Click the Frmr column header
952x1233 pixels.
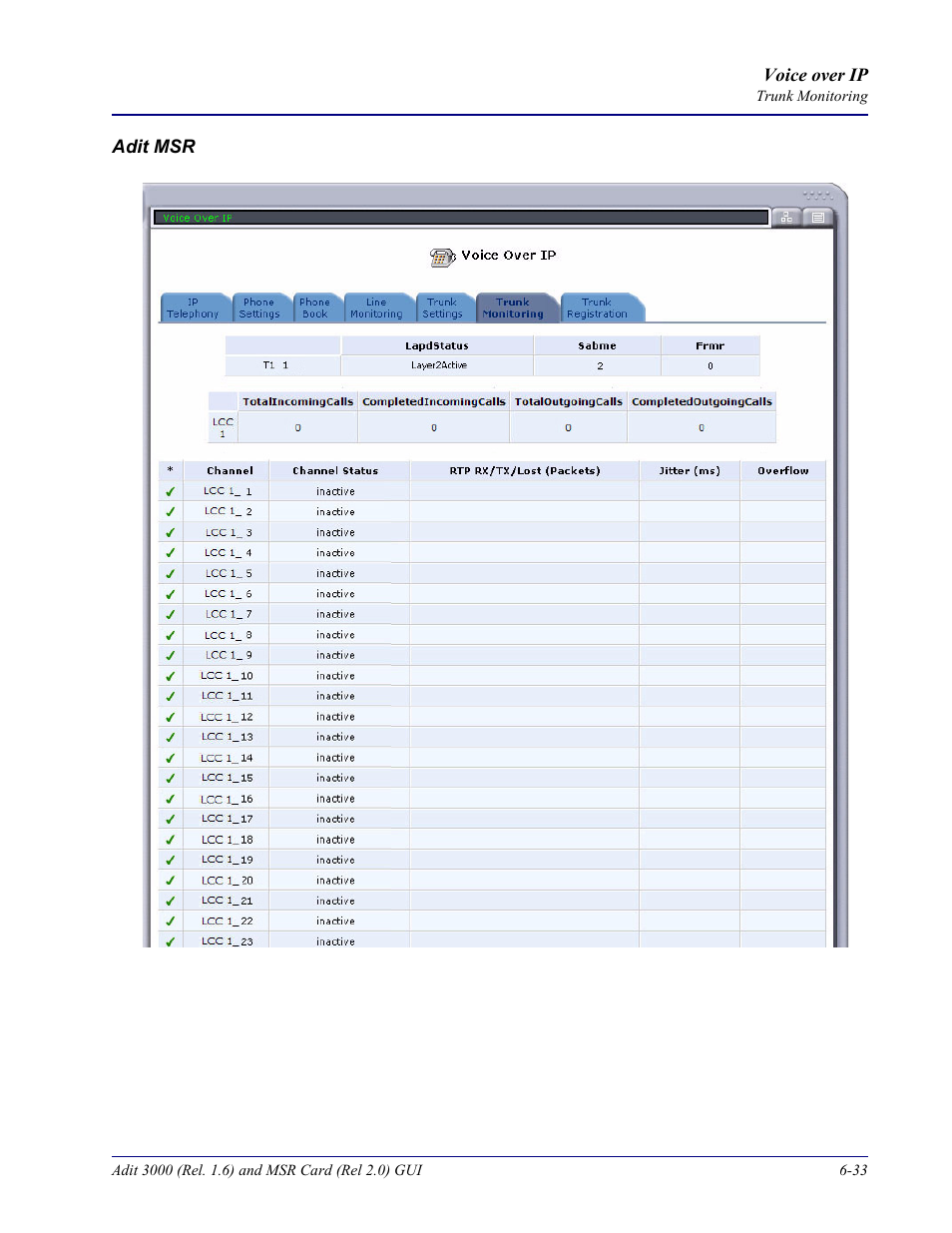(x=711, y=345)
